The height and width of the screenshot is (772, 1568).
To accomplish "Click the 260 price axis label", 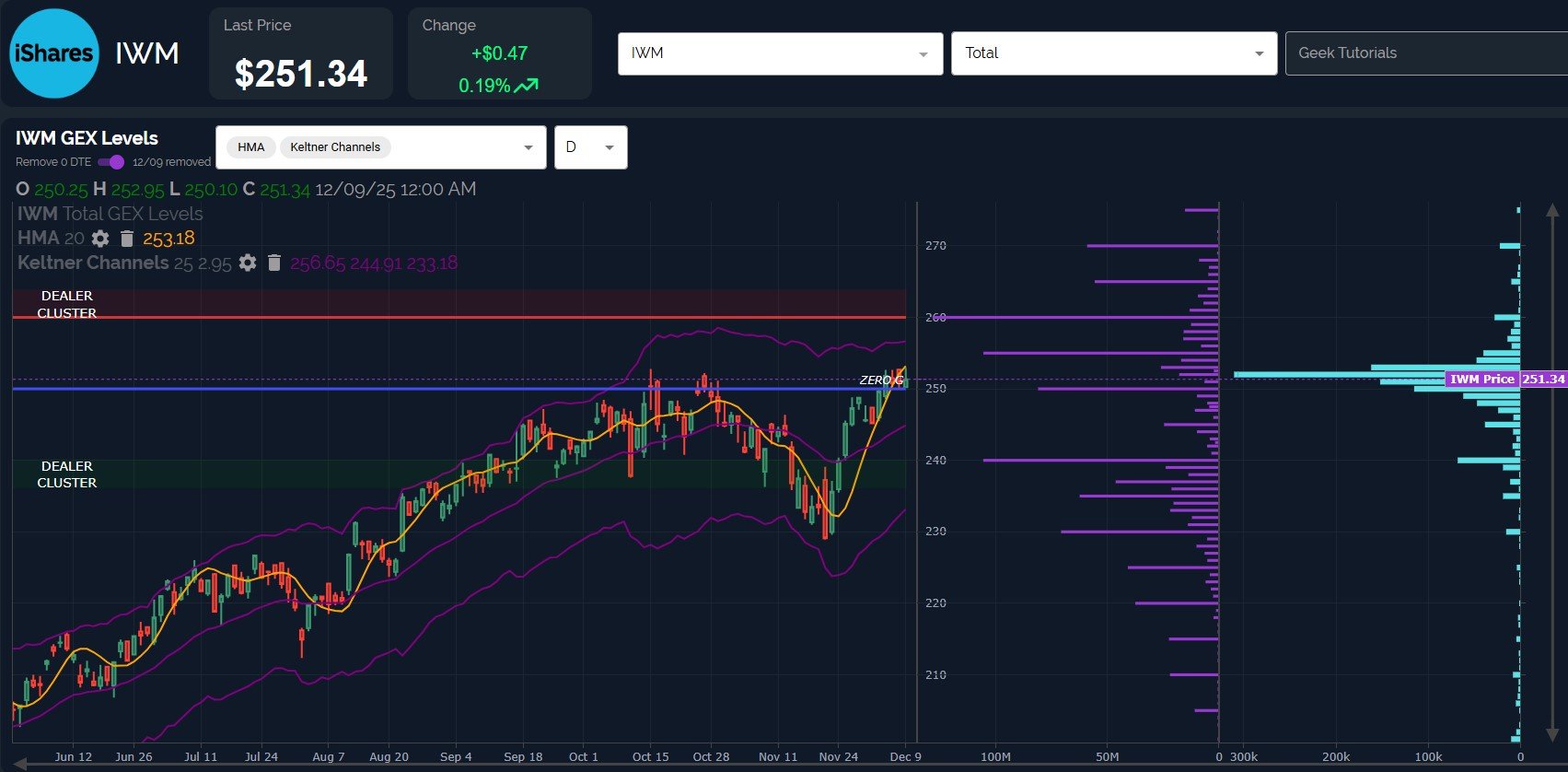I will [x=935, y=317].
